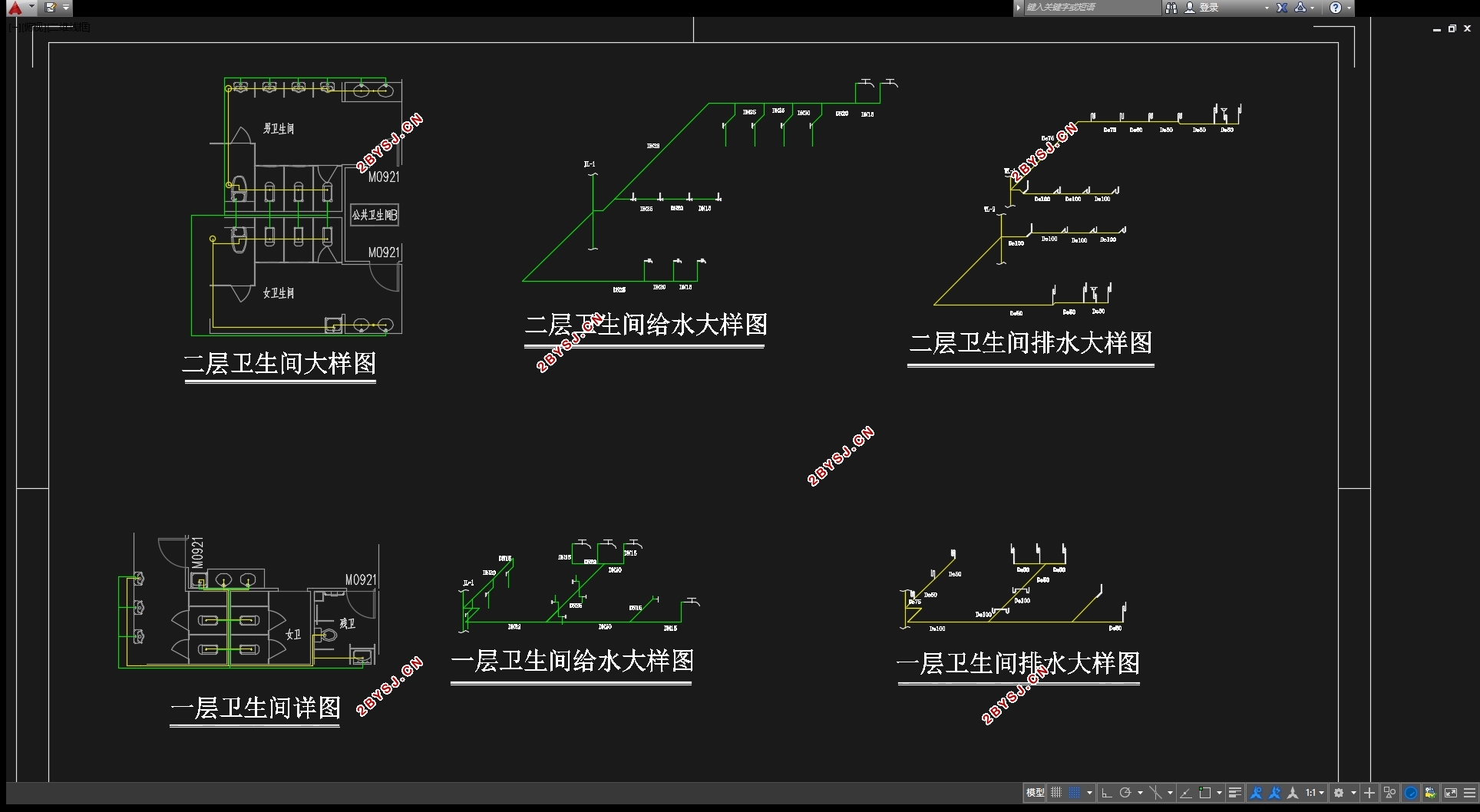Viewport: 1480px width, 812px height.
Task: Open the Help question mark icon
Action: click(x=1336, y=8)
